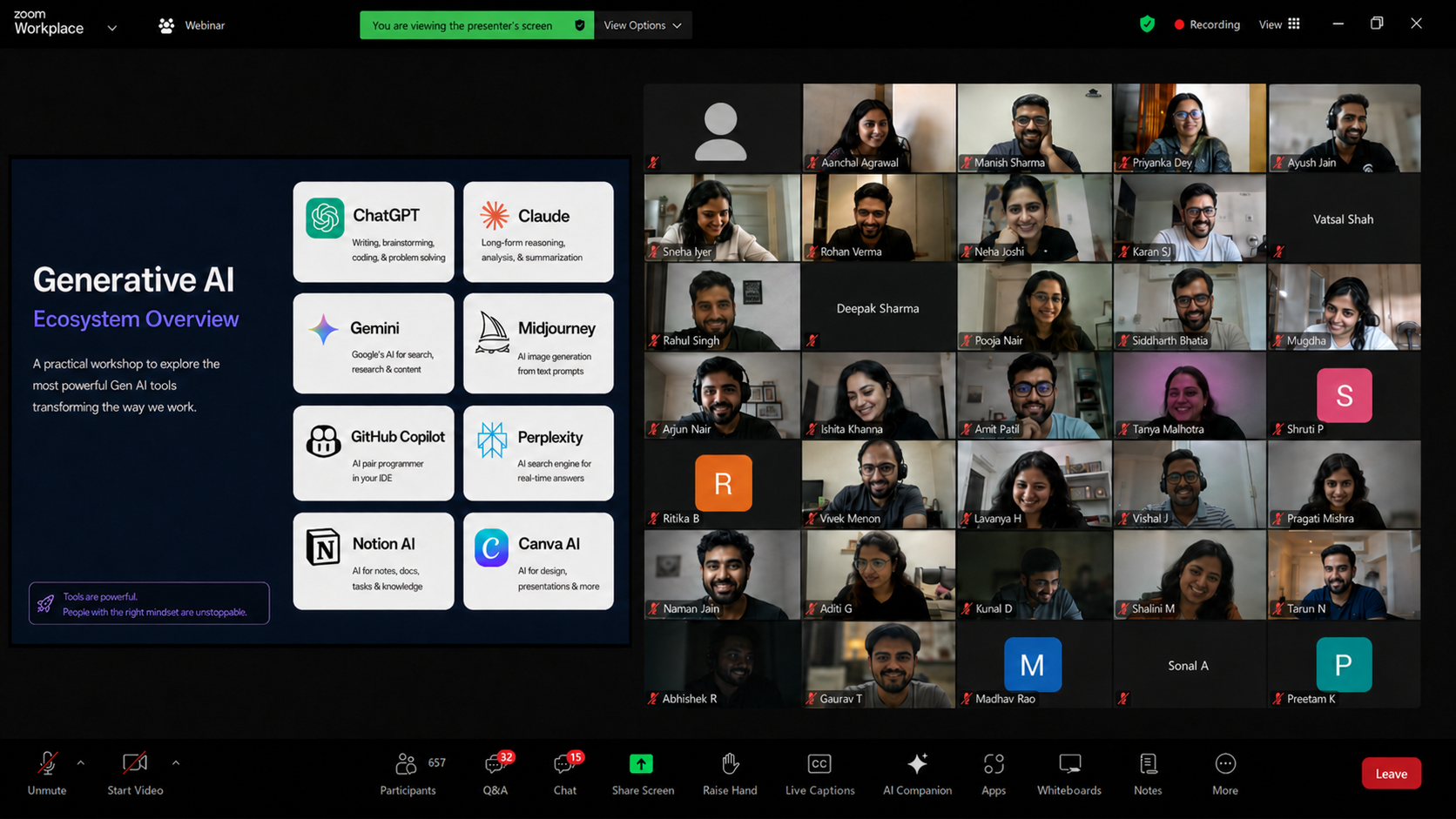1456x819 pixels.
Task: Click the red 32 badge on Q&A
Action: point(506,757)
